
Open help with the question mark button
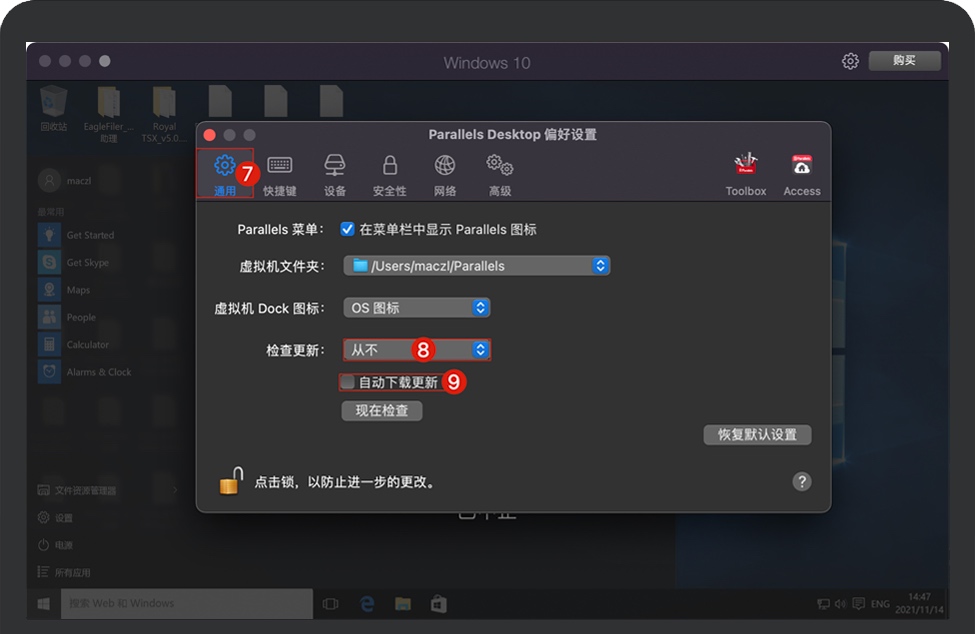pyautogui.click(x=802, y=482)
